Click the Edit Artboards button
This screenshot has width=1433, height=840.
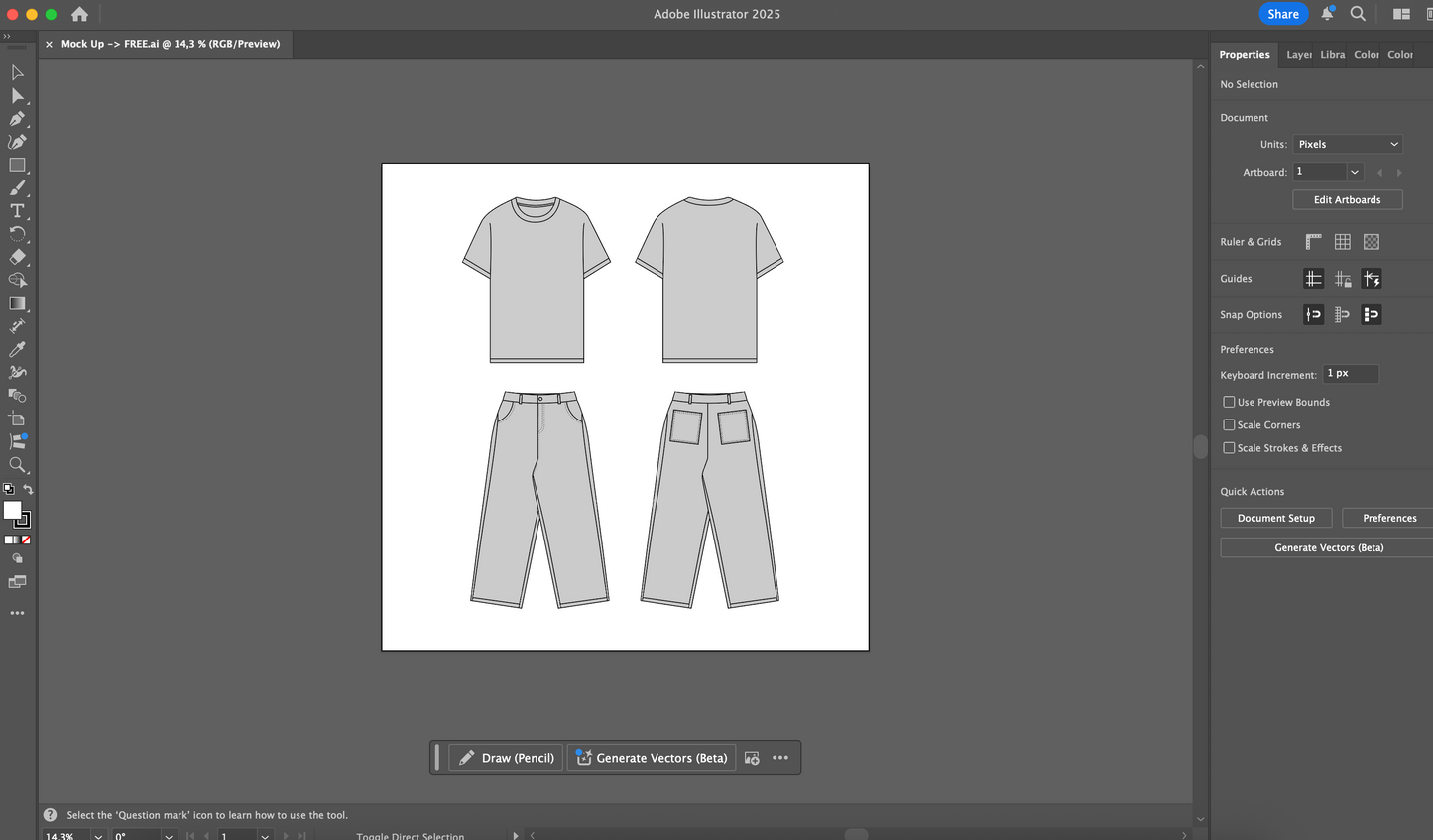click(1347, 199)
